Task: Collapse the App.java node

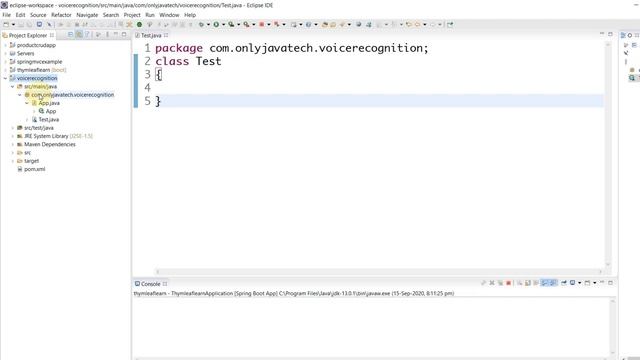Action: pos(27,103)
